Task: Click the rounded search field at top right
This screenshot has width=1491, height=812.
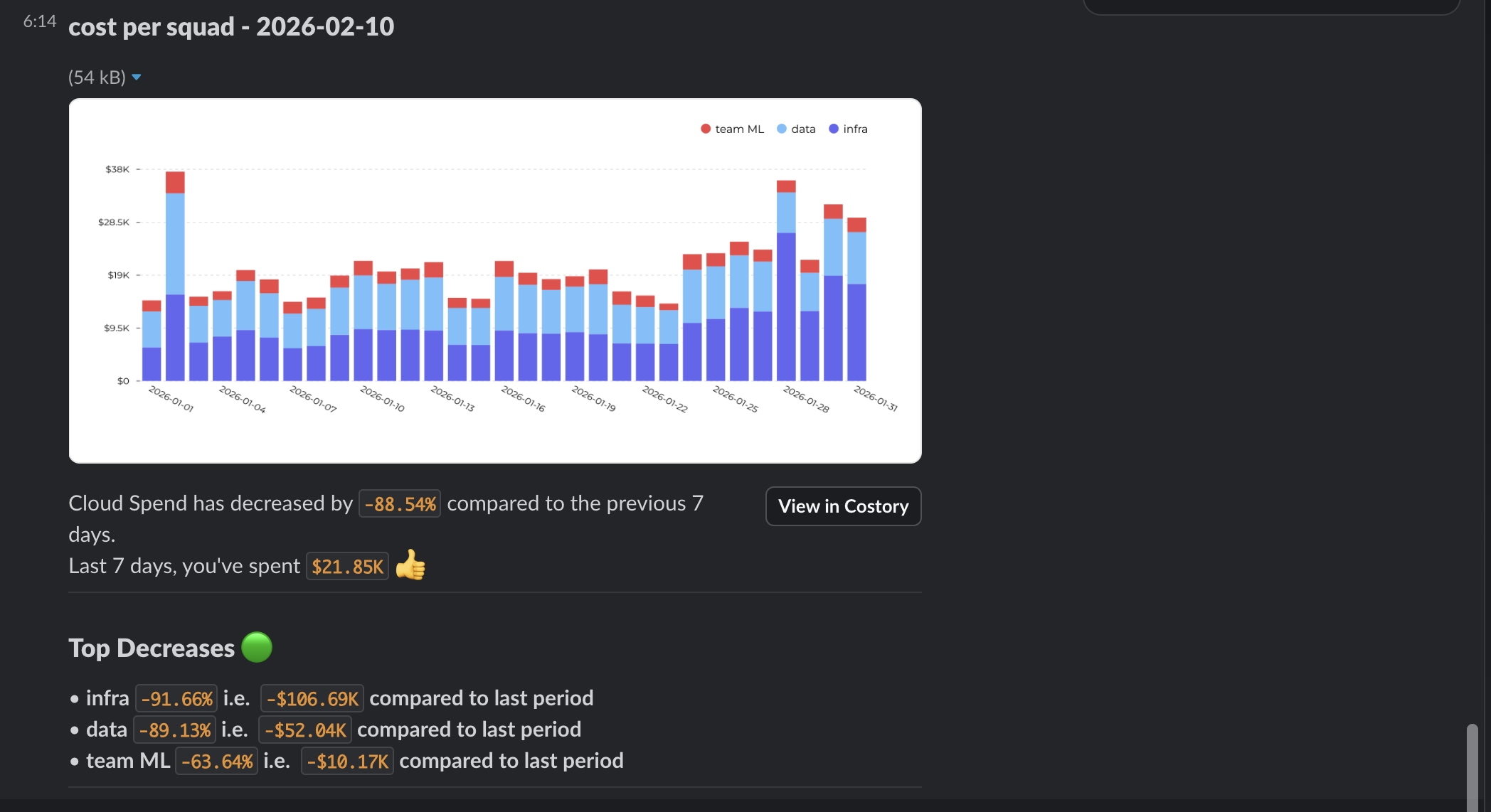Action: (x=1270, y=6)
